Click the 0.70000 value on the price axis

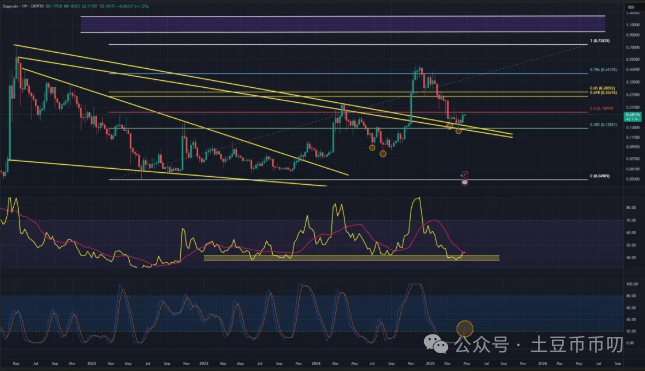633,48
